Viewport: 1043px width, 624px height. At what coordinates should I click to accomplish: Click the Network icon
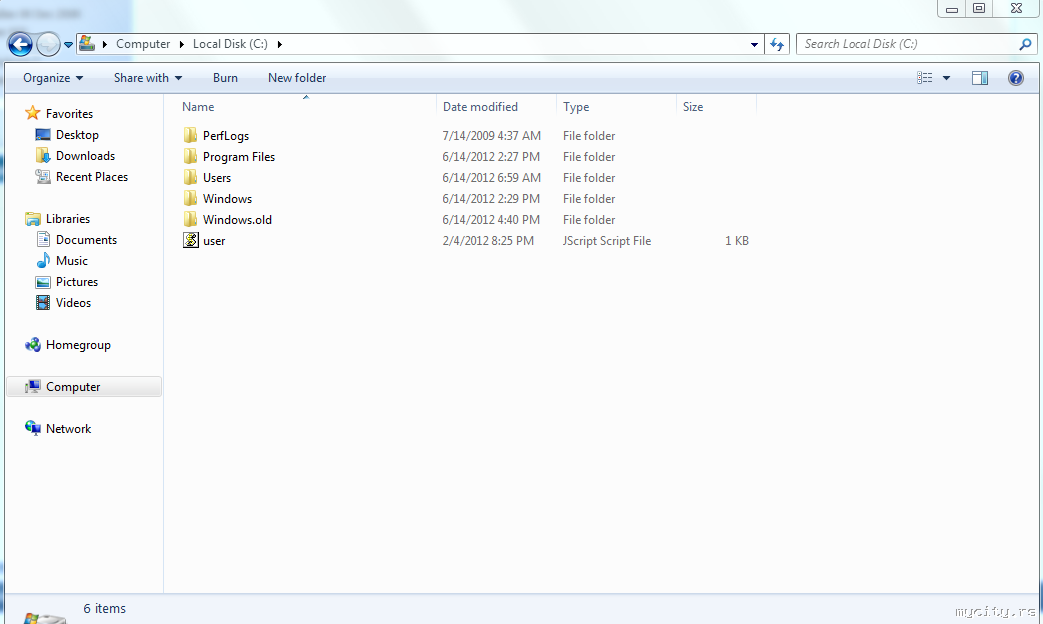(x=33, y=428)
